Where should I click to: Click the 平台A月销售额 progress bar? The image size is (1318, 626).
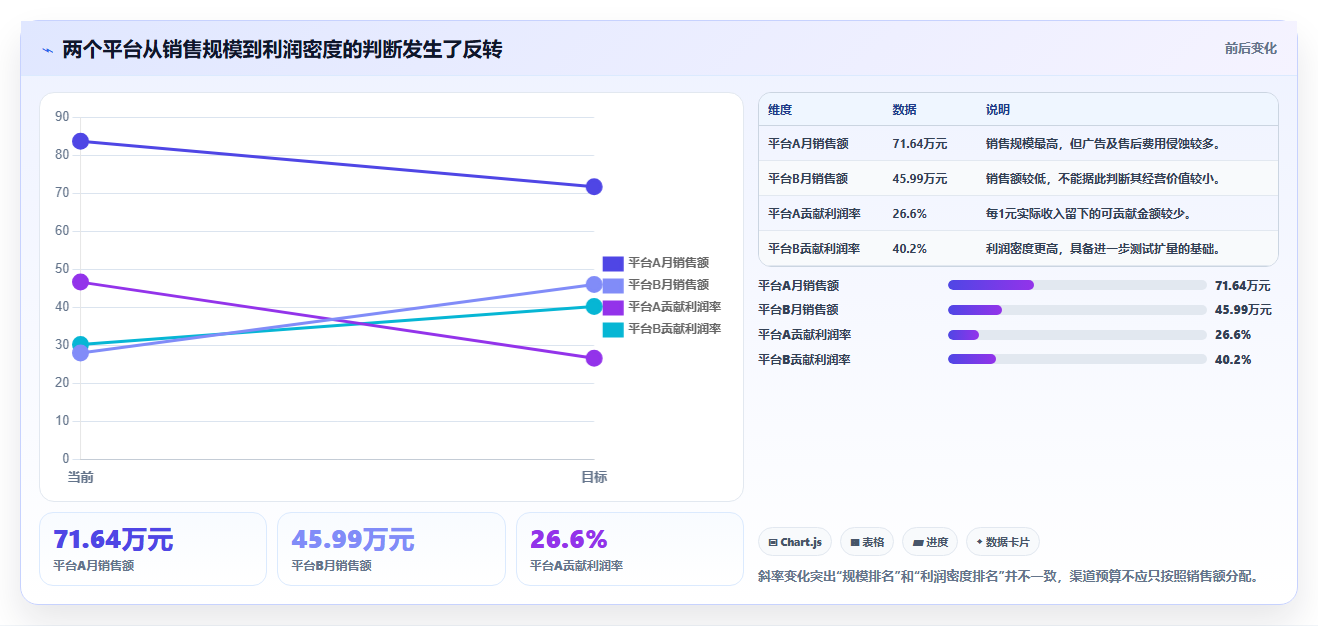tap(1077, 285)
